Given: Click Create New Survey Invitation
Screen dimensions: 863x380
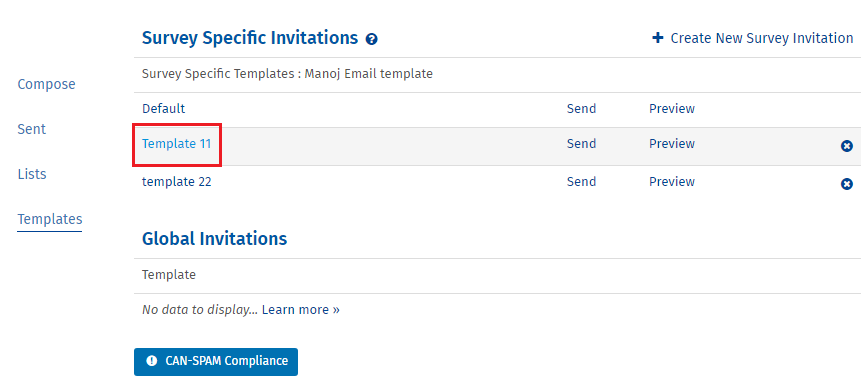Looking at the screenshot, I should point(762,38).
